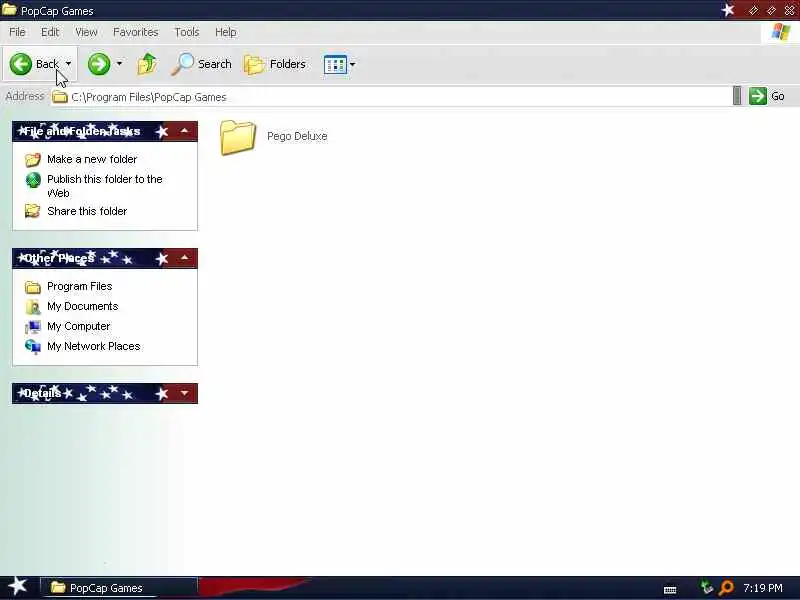
Task: Open the Forward history dropdown arrow
Action: [x=119, y=64]
